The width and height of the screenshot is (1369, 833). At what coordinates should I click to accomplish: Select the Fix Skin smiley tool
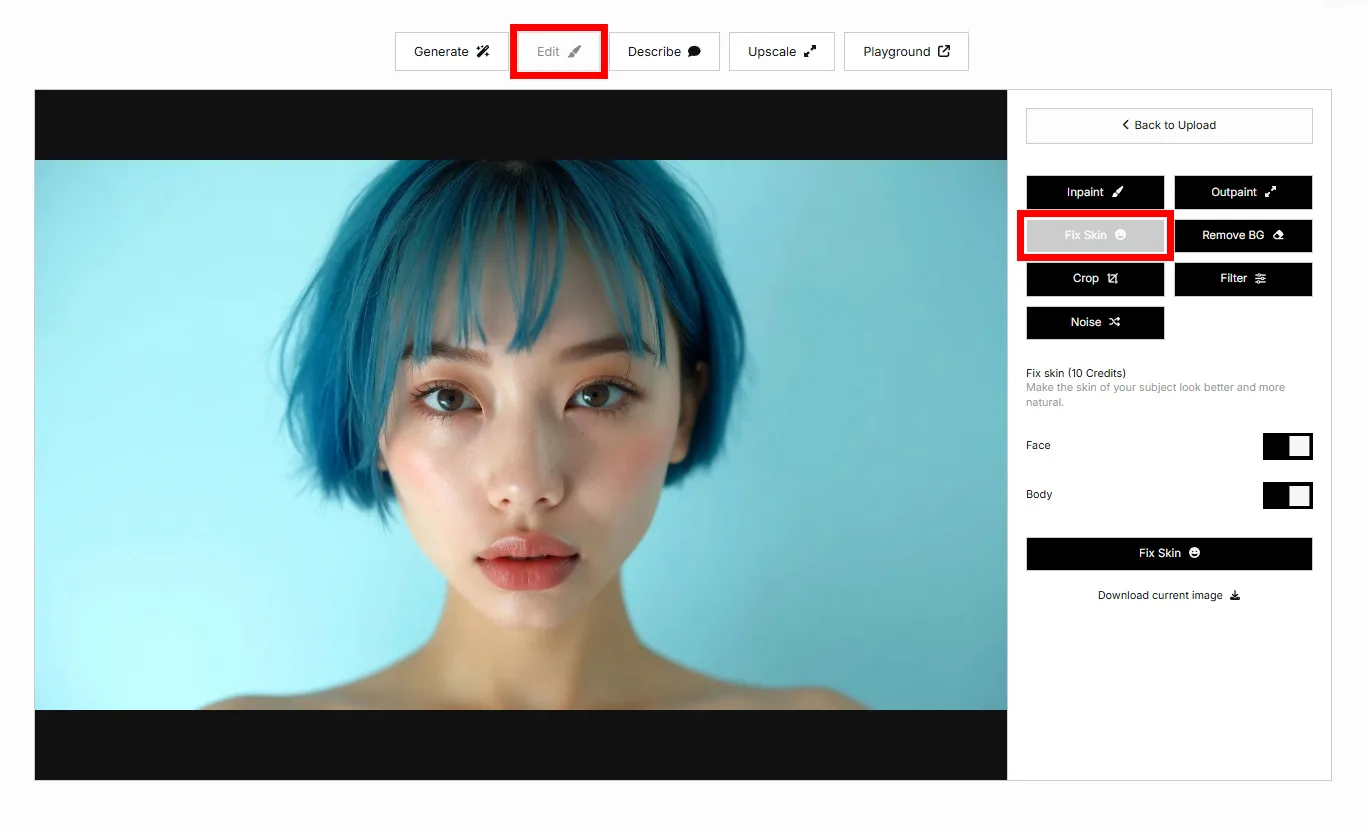pyautogui.click(x=1095, y=235)
